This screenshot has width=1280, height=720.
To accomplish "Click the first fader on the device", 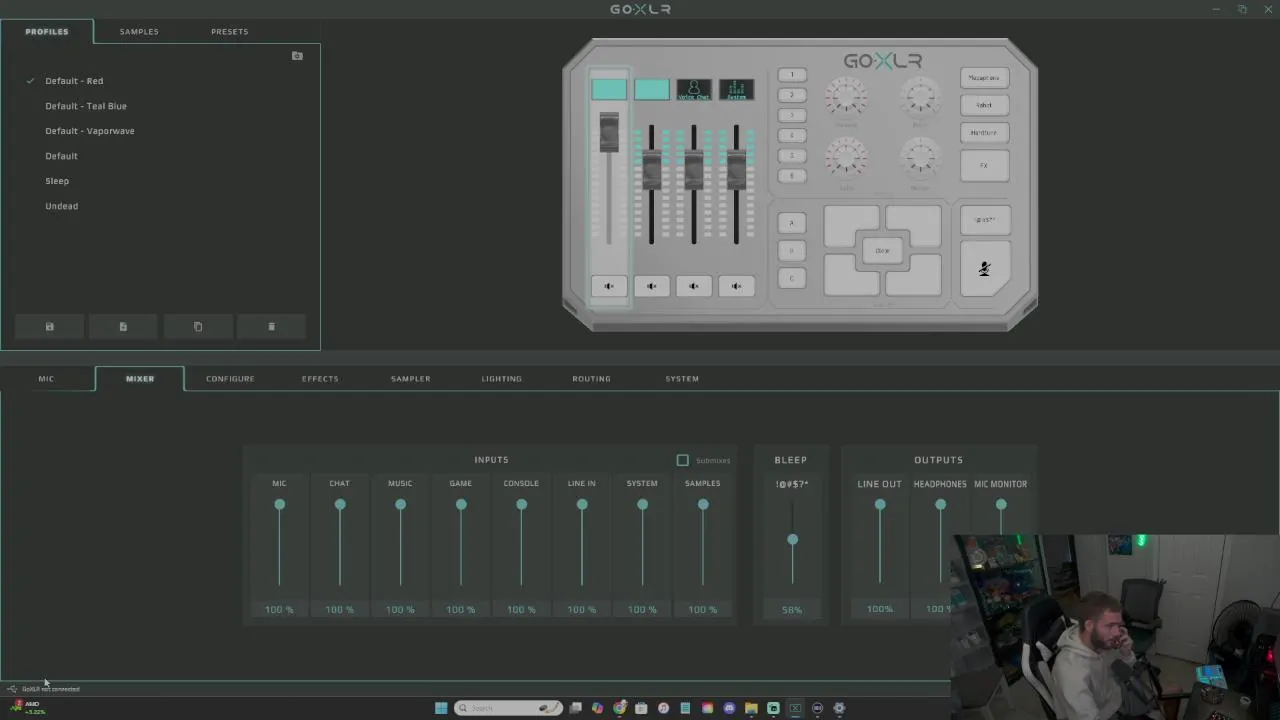I will coord(609,133).
